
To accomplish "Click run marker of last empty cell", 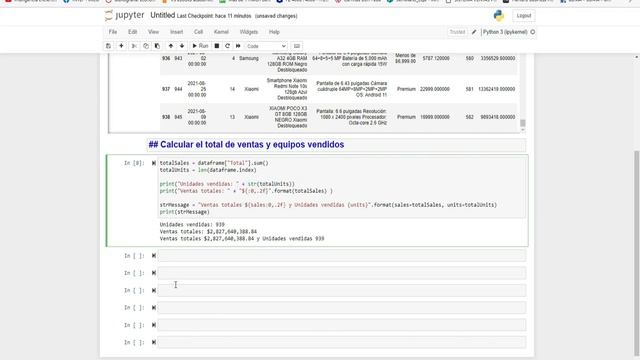I will tap(154, 342).
